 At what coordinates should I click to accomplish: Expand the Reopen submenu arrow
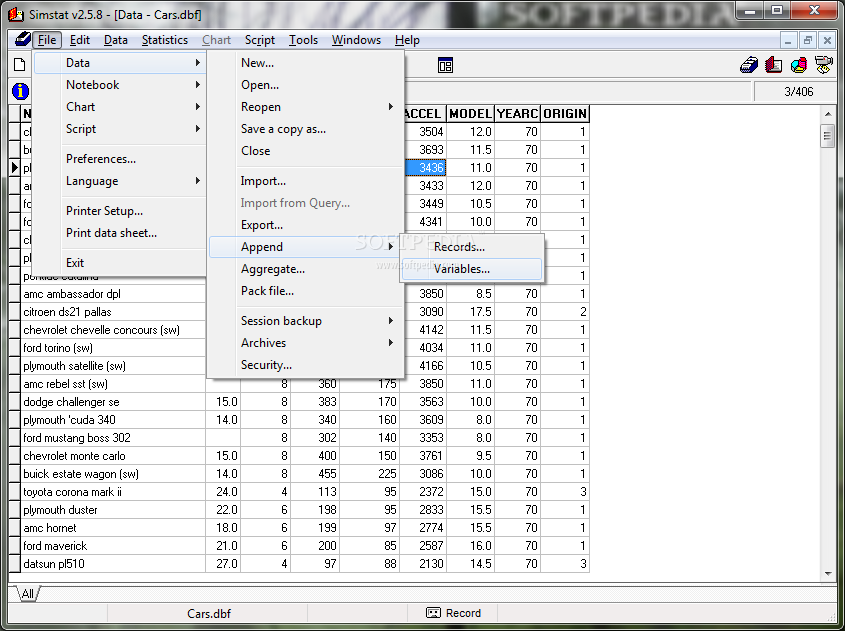click(x=391, y=107)
